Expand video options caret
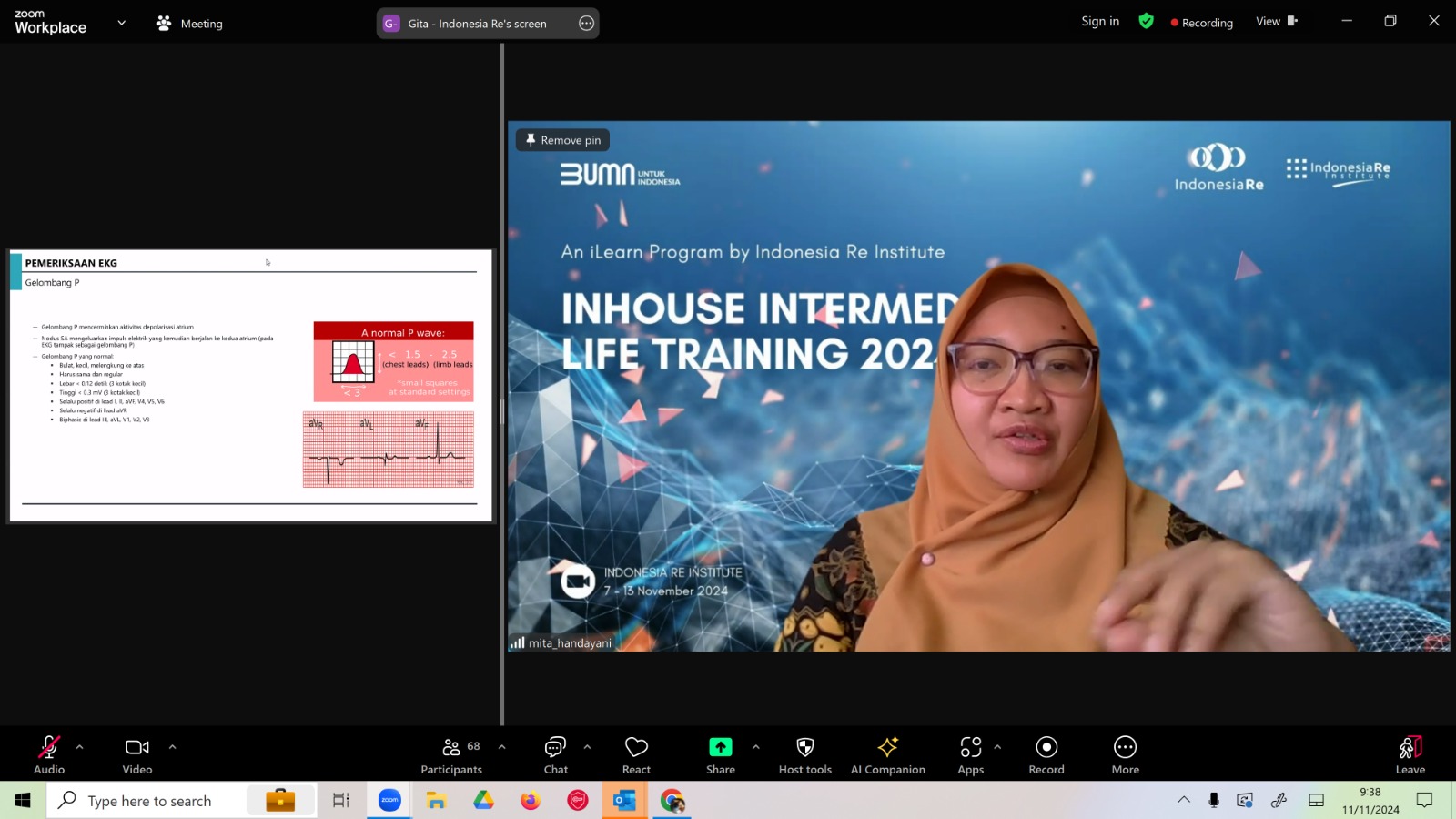Viewport: 1456px width, 819px height. (x=172, y=747)
